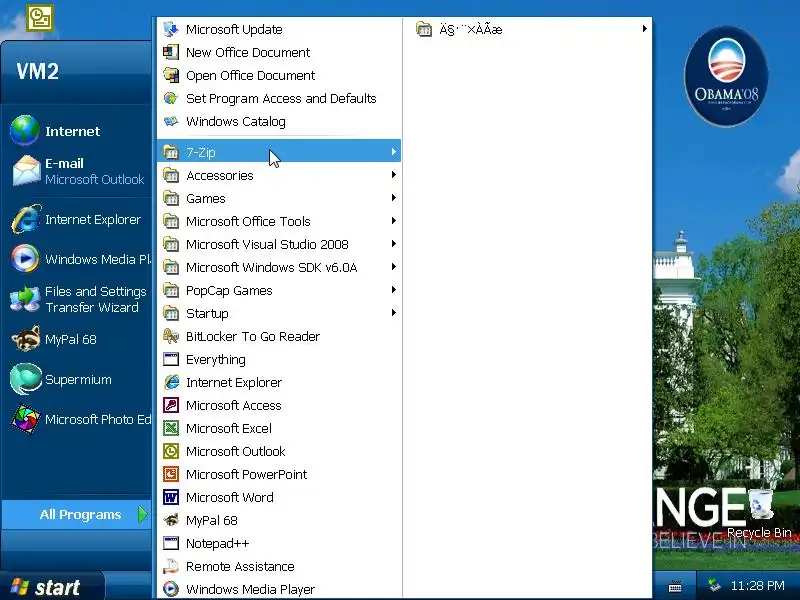800x600 pixels.
Task: Open the Startup folder entry
Action: pos(279,313)
